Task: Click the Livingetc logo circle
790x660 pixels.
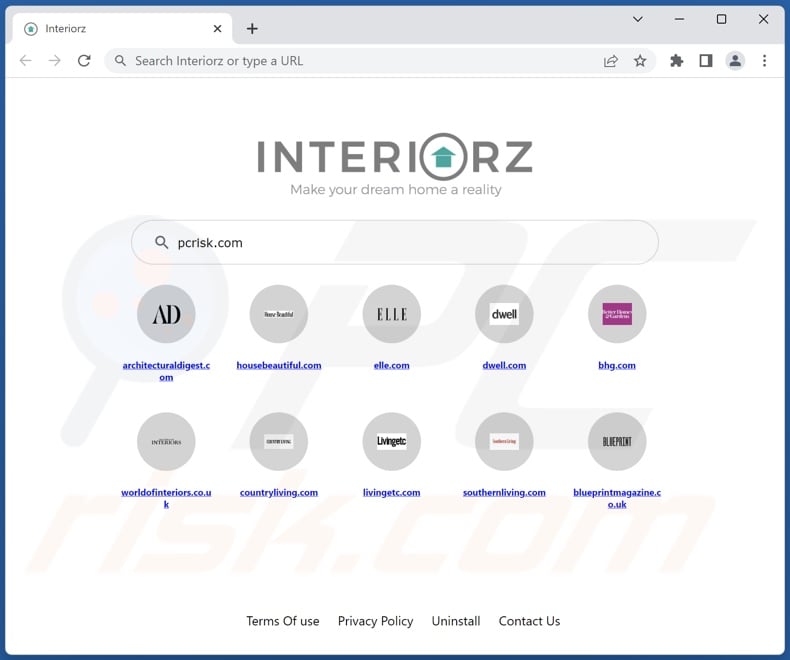Action: (x=391, y=441)
